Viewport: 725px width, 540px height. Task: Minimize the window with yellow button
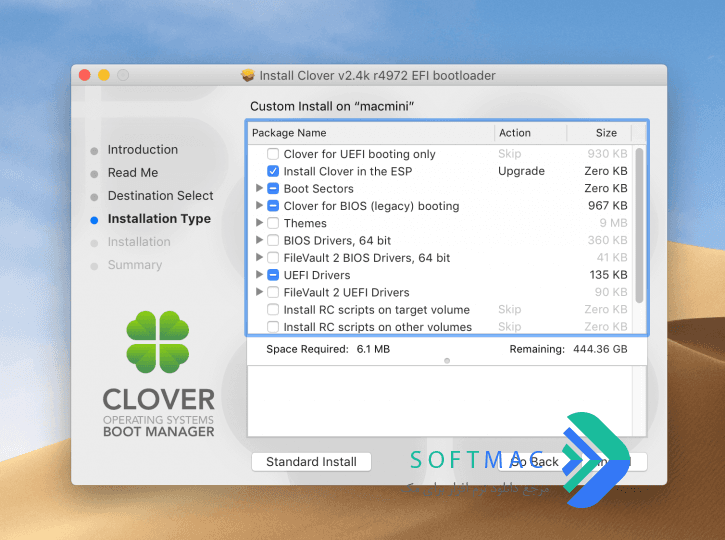(x=104, y=75)
